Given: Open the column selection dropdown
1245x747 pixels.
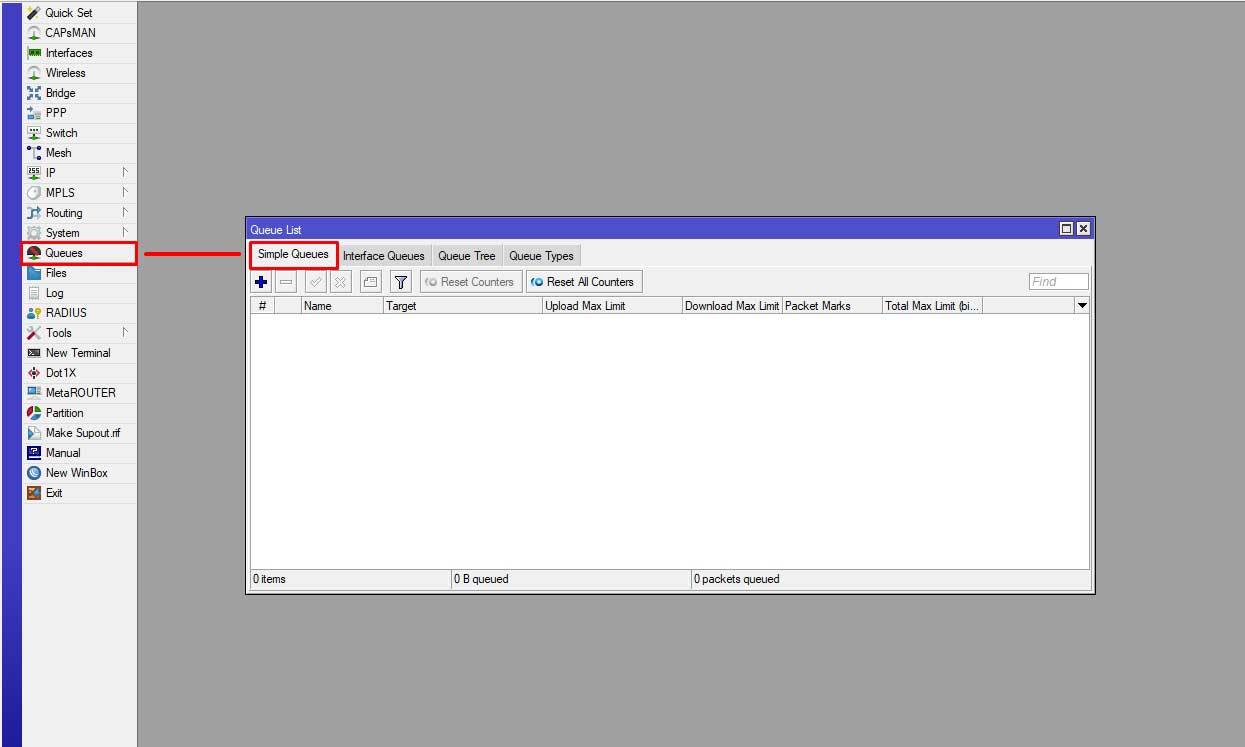Looking at the screenshot, I should click(x=1082, y=305).
